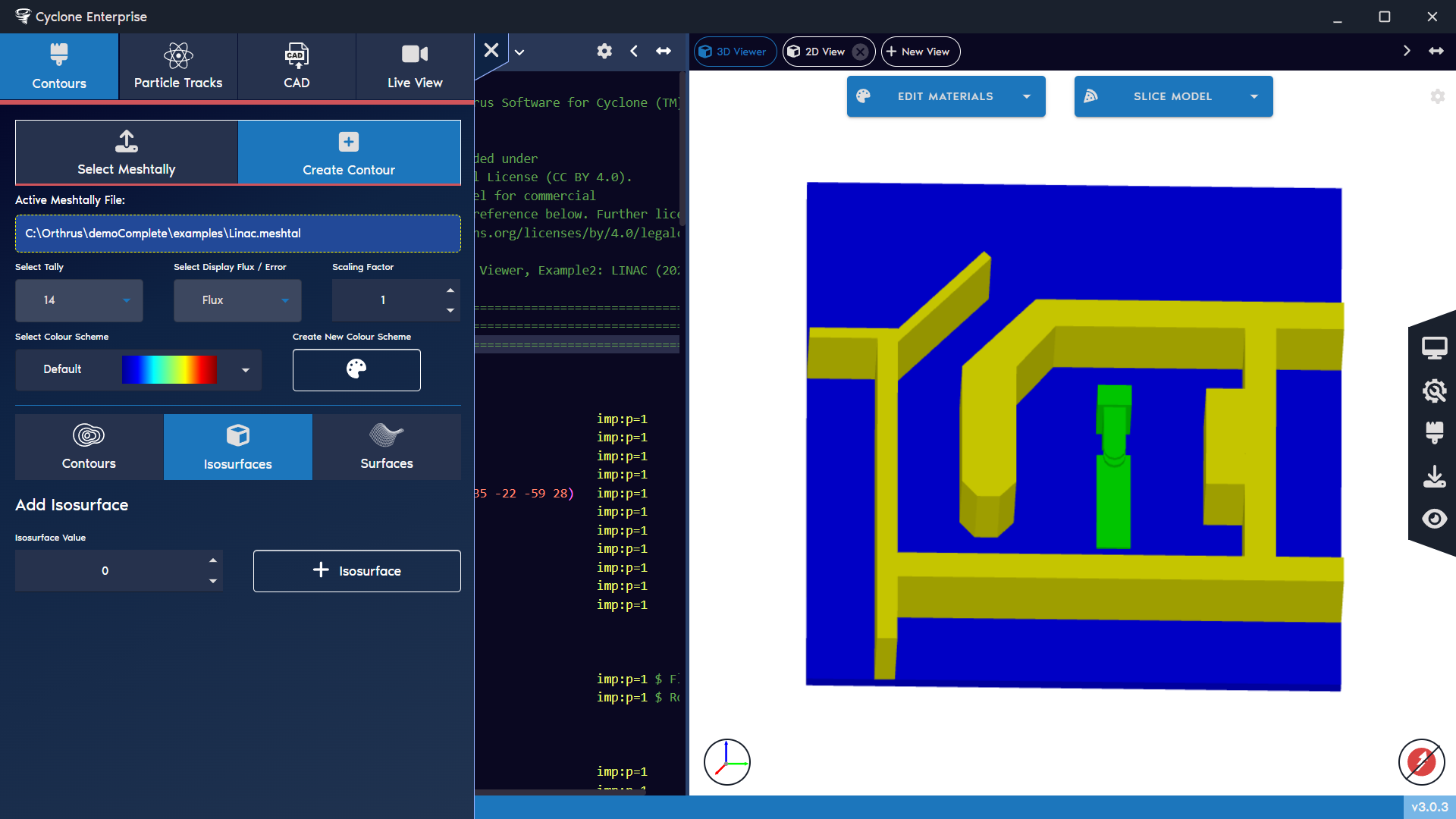This screenshot has height=819, width=1456.
Task: Switch to Live View
Action: click(x=414, y=65)
